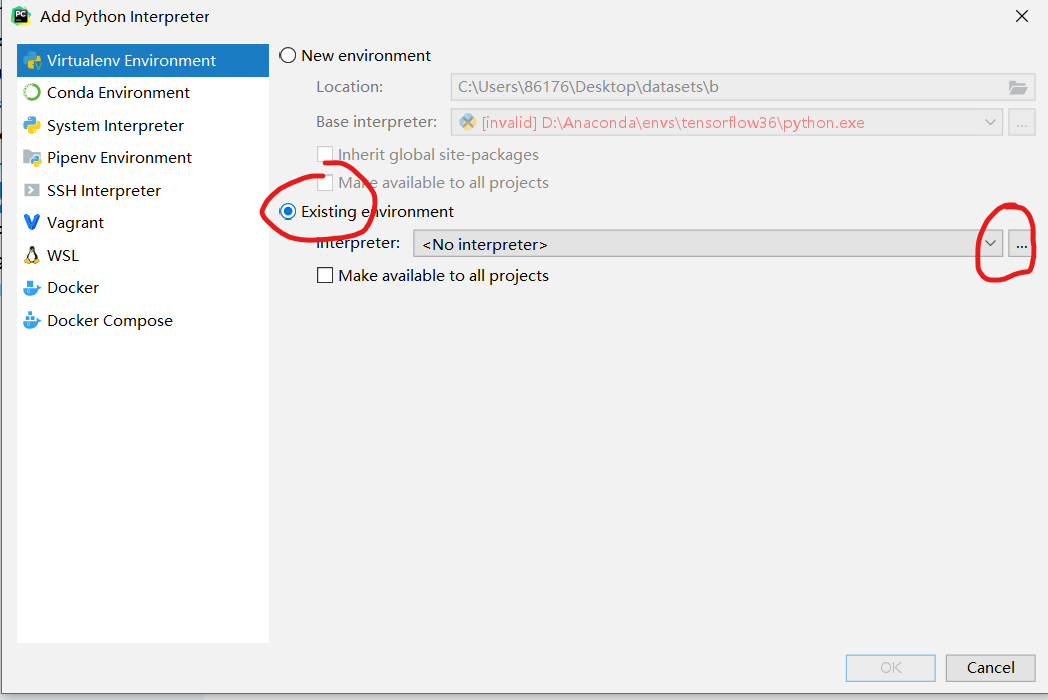Image resolution: width=1048 pixels, height=700 pixels.
Task: Choose the Vagrant option
Action: click(143, 222)
